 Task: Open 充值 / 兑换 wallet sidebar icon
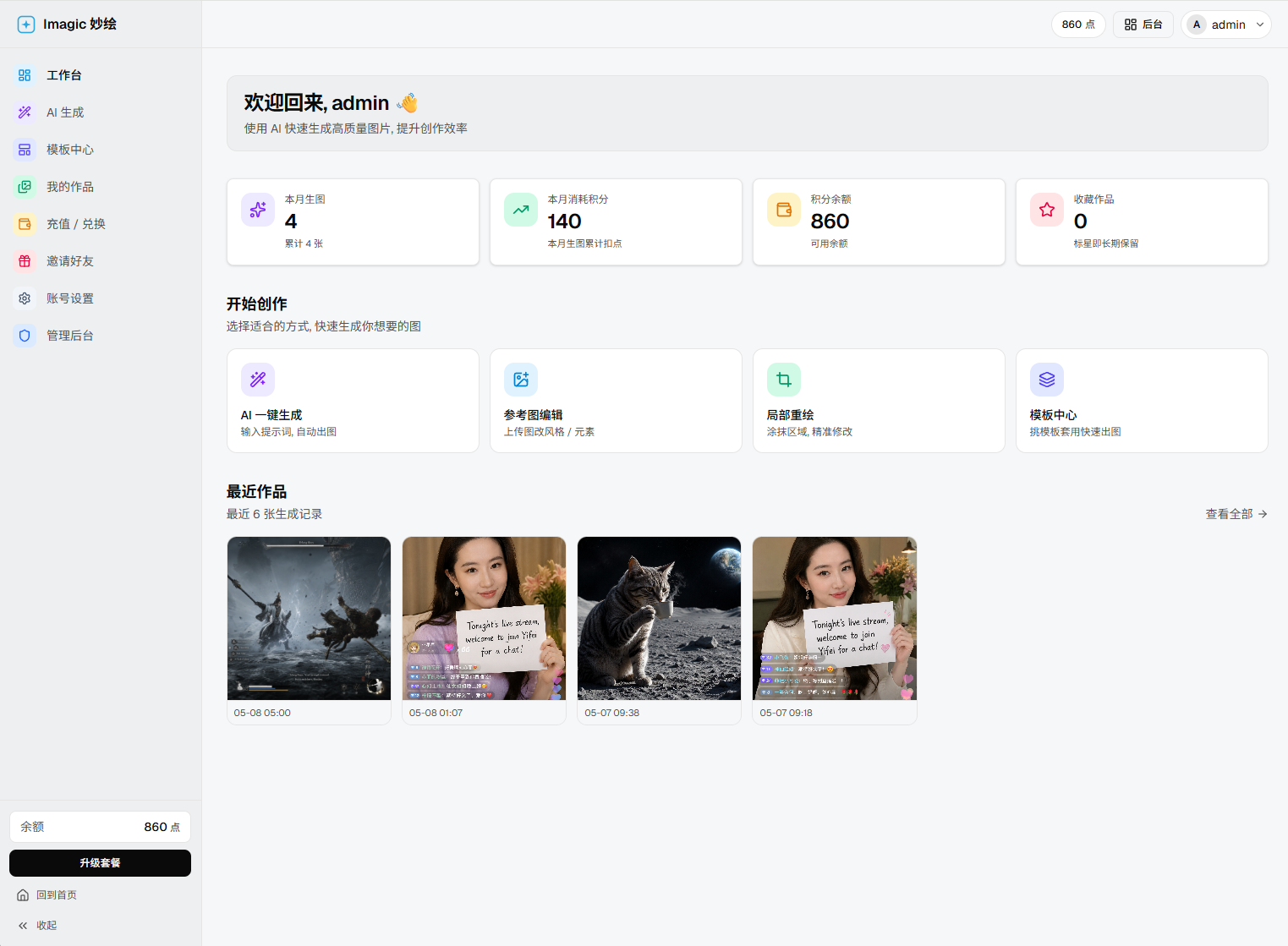click(25, 224)
